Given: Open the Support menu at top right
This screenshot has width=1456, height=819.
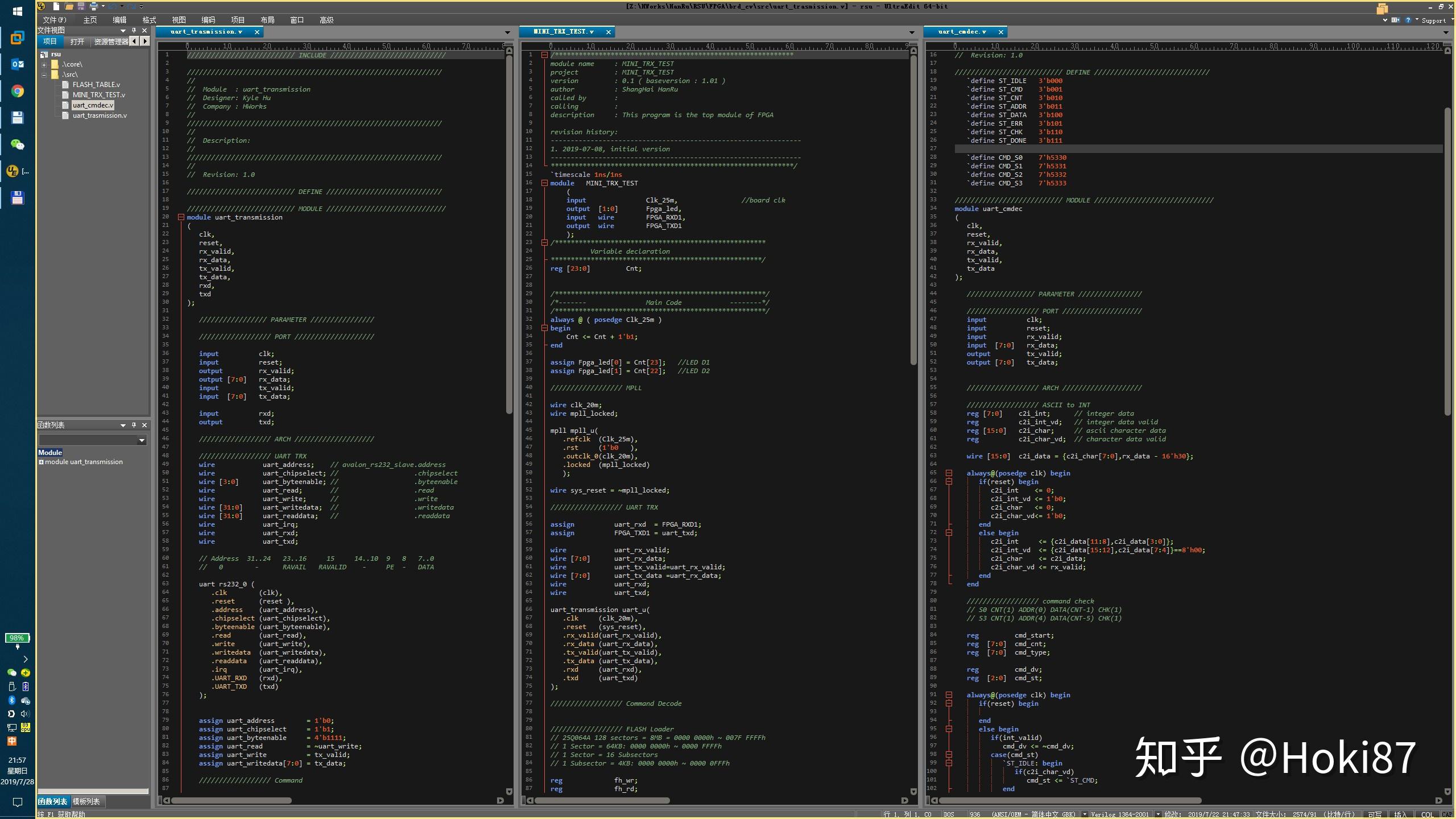Looking at the screenshot, I should (1433, 20).
